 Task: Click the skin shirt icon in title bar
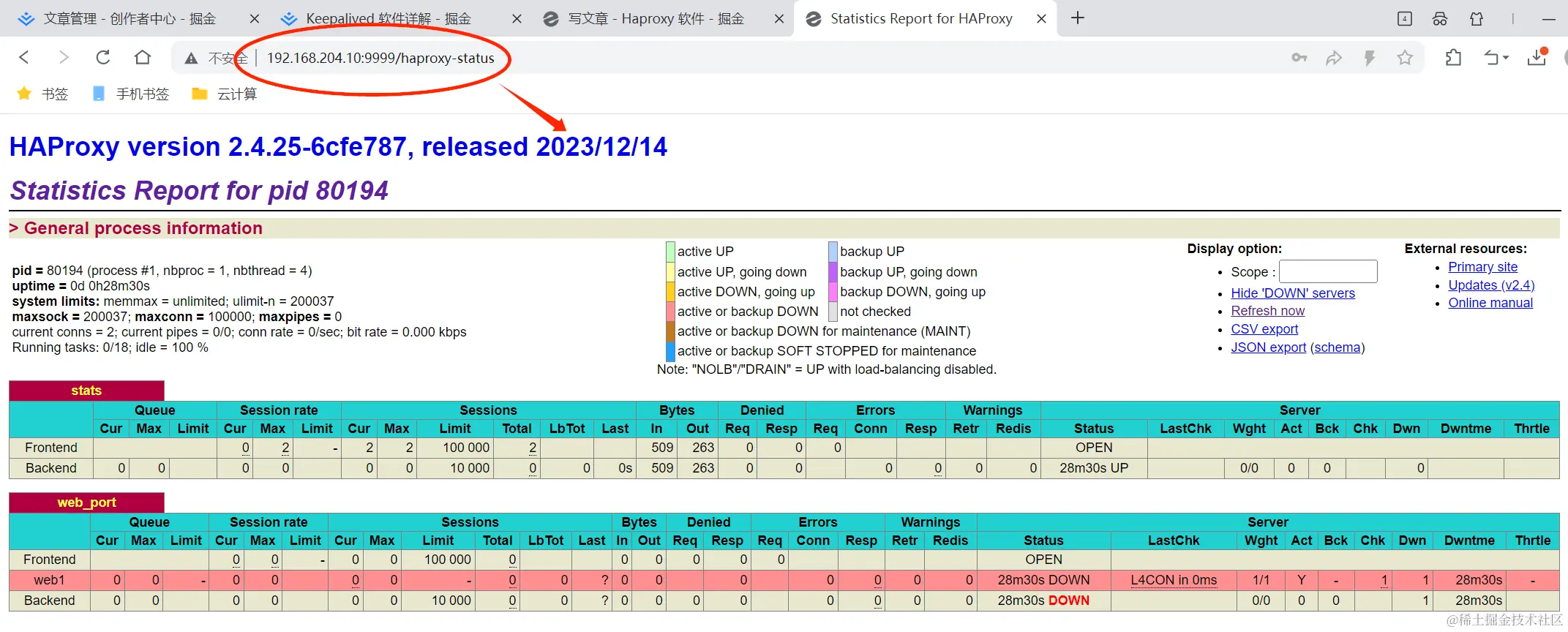tap(1477, 19)
